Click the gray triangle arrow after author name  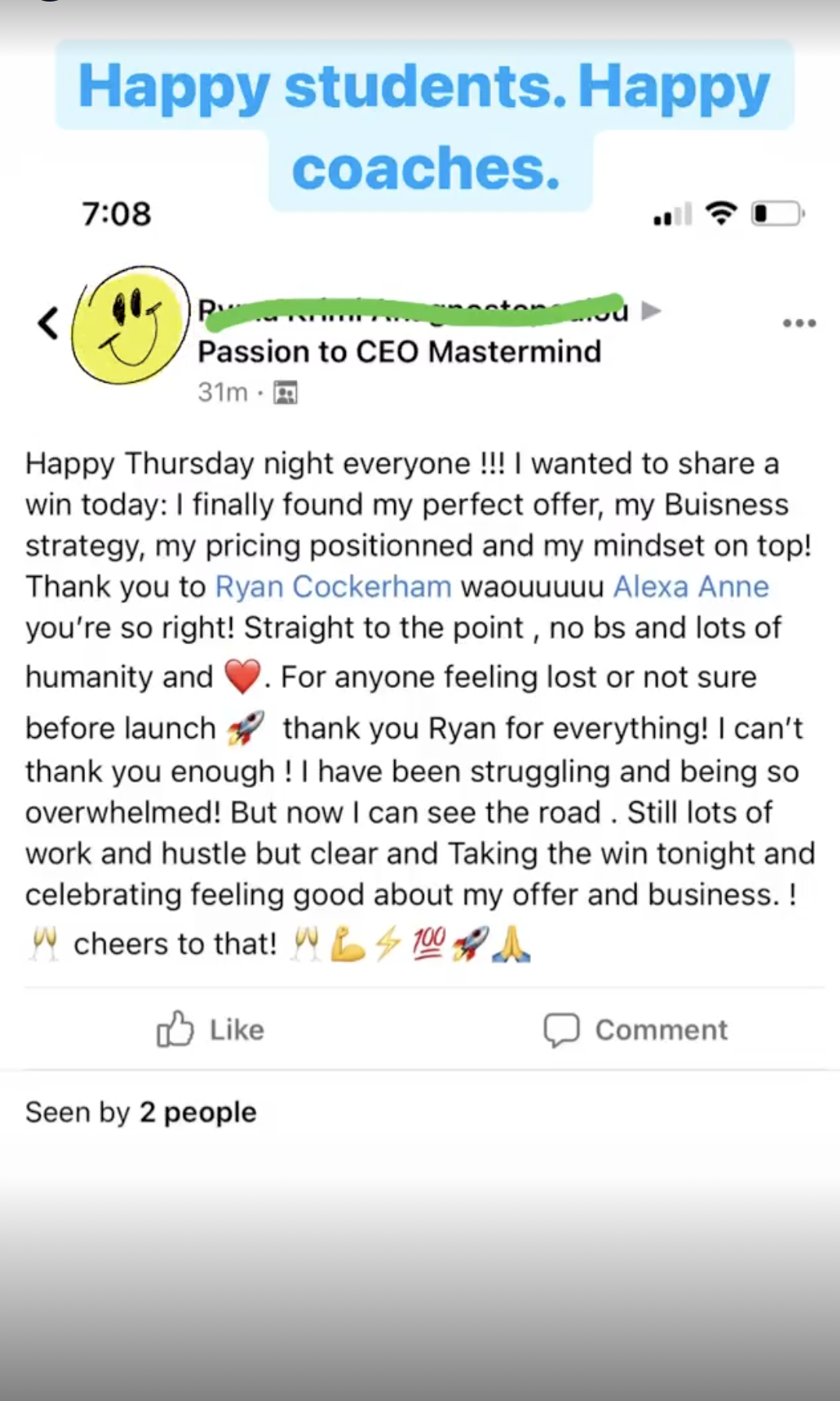click(x=650, y=311)
